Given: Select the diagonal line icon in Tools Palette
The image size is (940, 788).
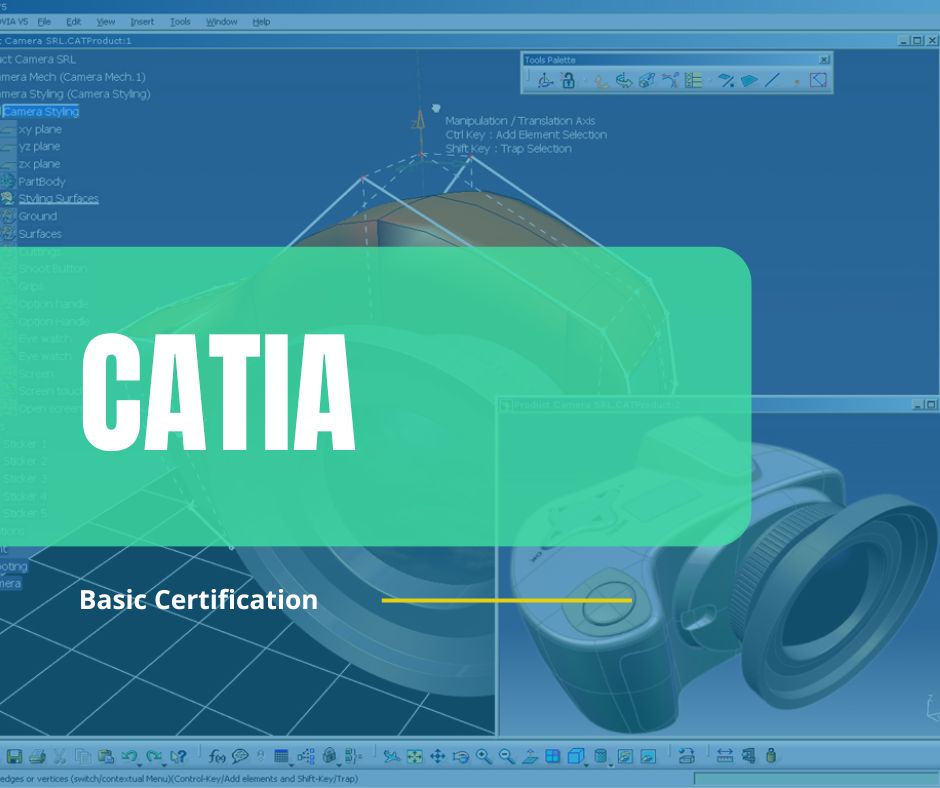Looking at the screenshot, I should 772,80.
